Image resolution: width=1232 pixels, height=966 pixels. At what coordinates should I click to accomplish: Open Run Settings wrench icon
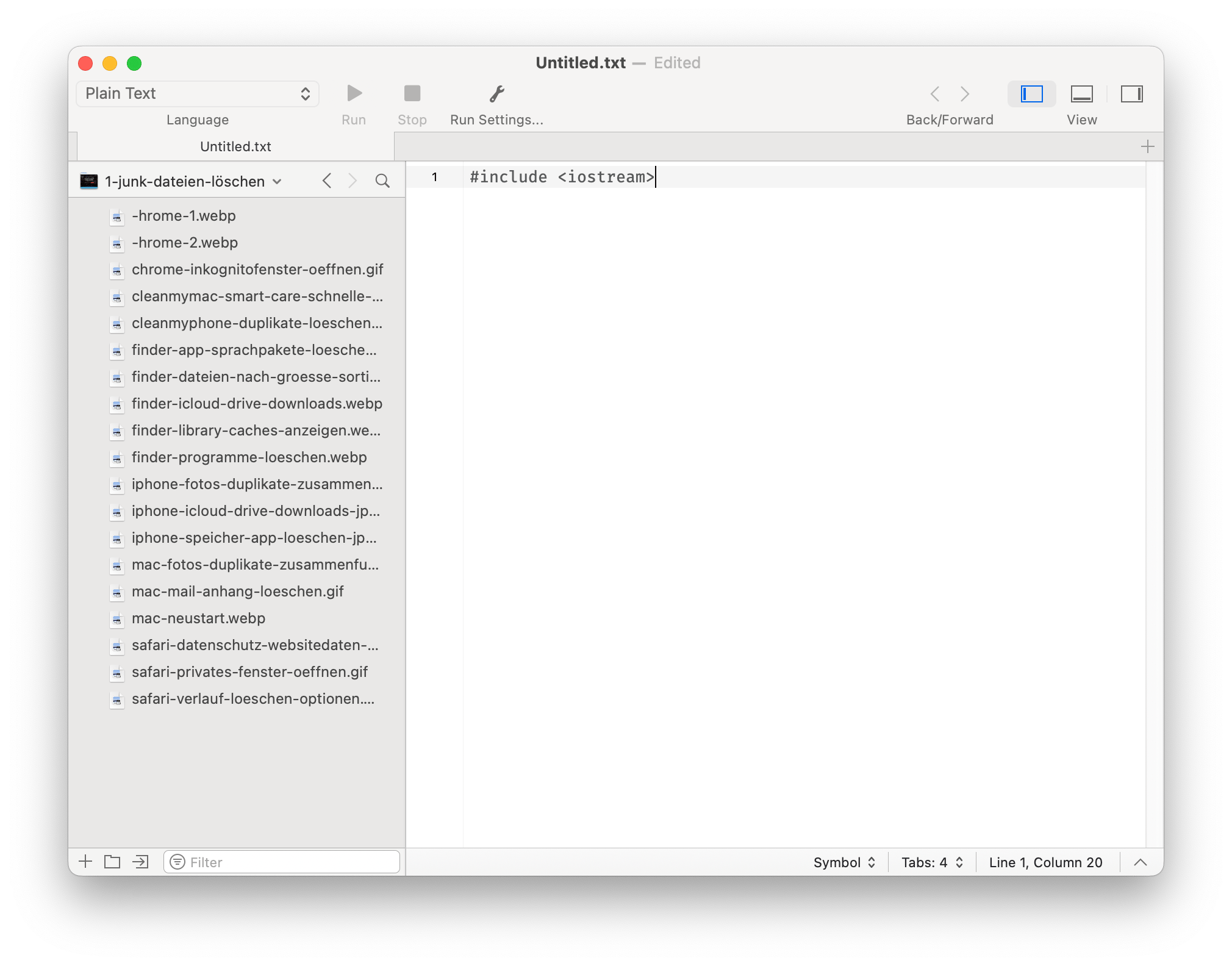click(496, 93)
